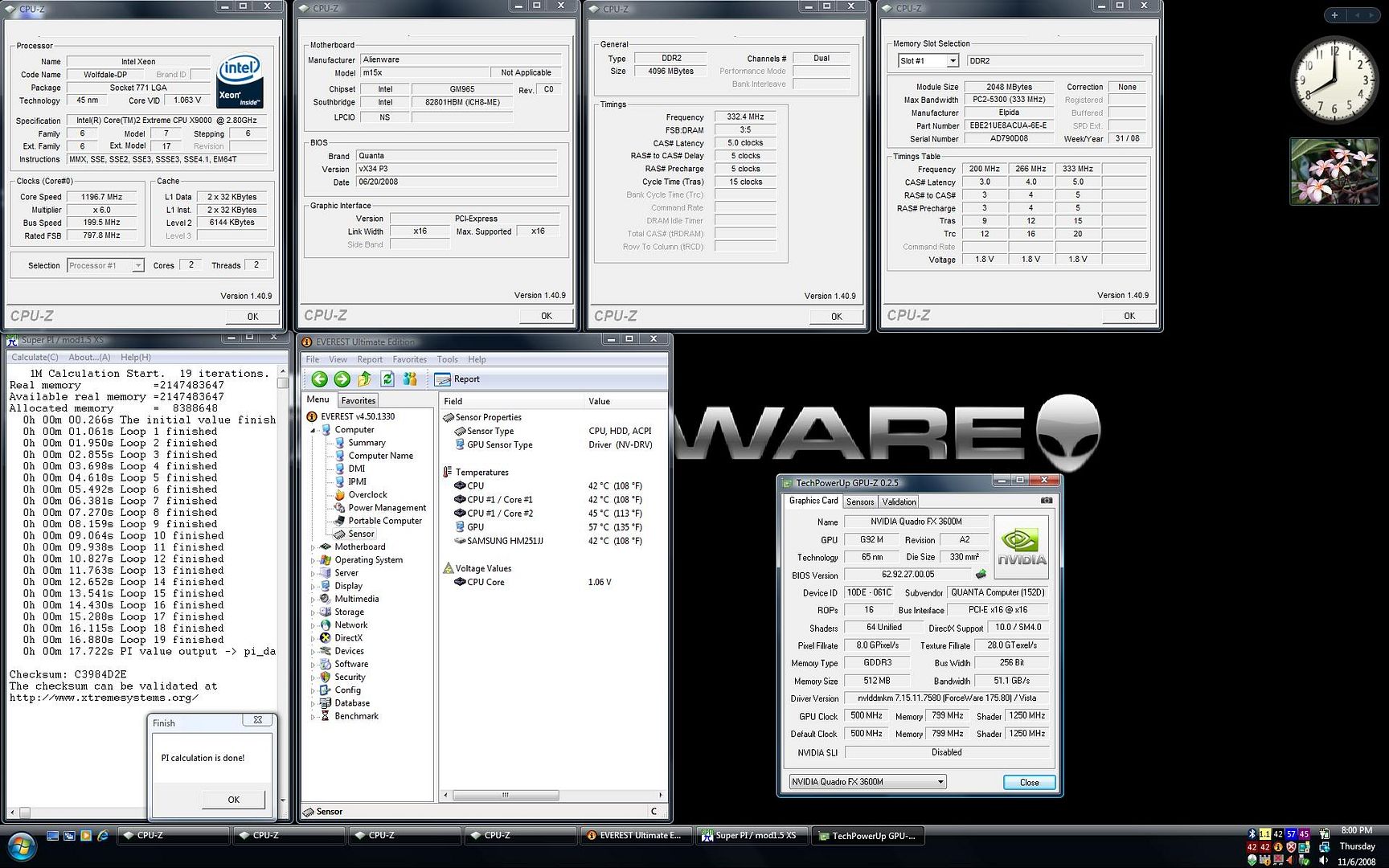The height and width of the screenshot is (868, 1389).
Task: Expand the Display tree node
Action: point(313,586)
